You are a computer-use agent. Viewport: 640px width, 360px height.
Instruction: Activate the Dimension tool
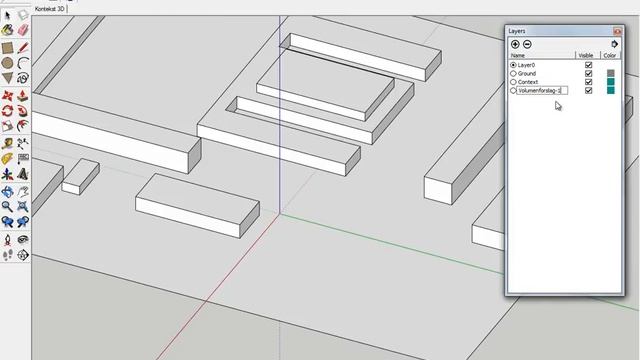pos(23,143)
